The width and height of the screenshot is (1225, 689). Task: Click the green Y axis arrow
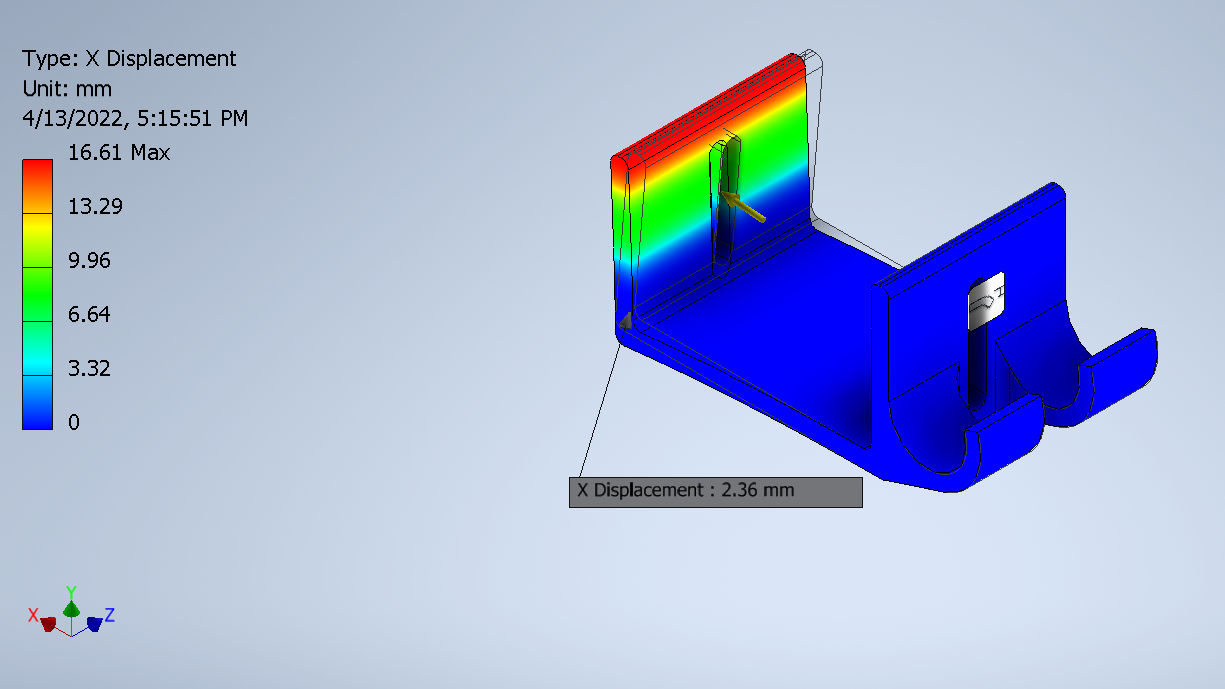click(71, 607)
